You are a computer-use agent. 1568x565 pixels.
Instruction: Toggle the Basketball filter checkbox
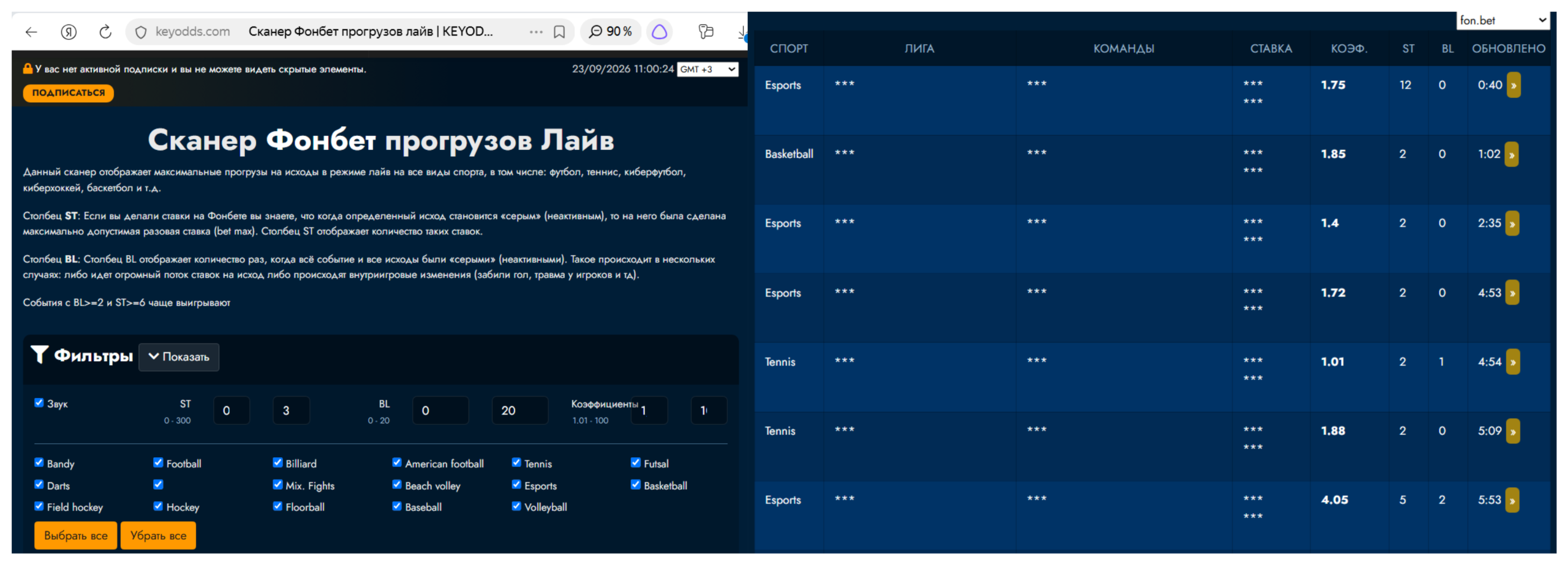tap(636, 485)
